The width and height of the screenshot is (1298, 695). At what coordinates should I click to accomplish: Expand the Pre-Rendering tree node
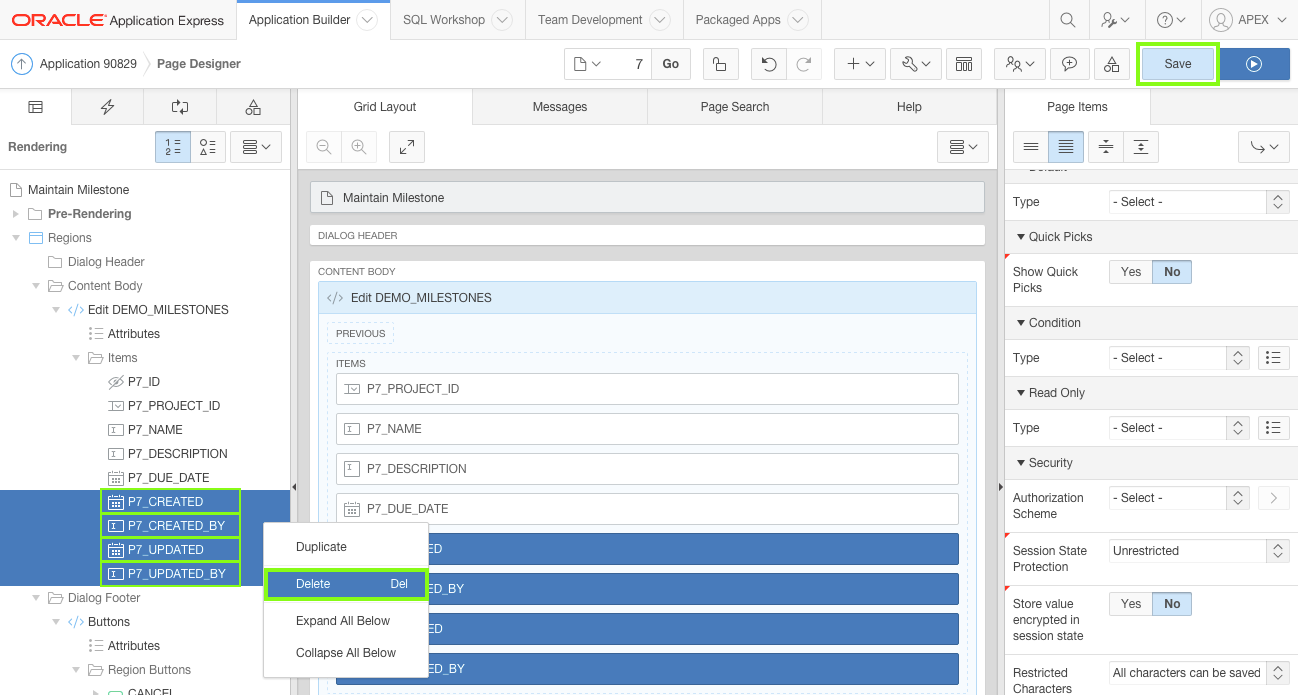click(15, 214)
